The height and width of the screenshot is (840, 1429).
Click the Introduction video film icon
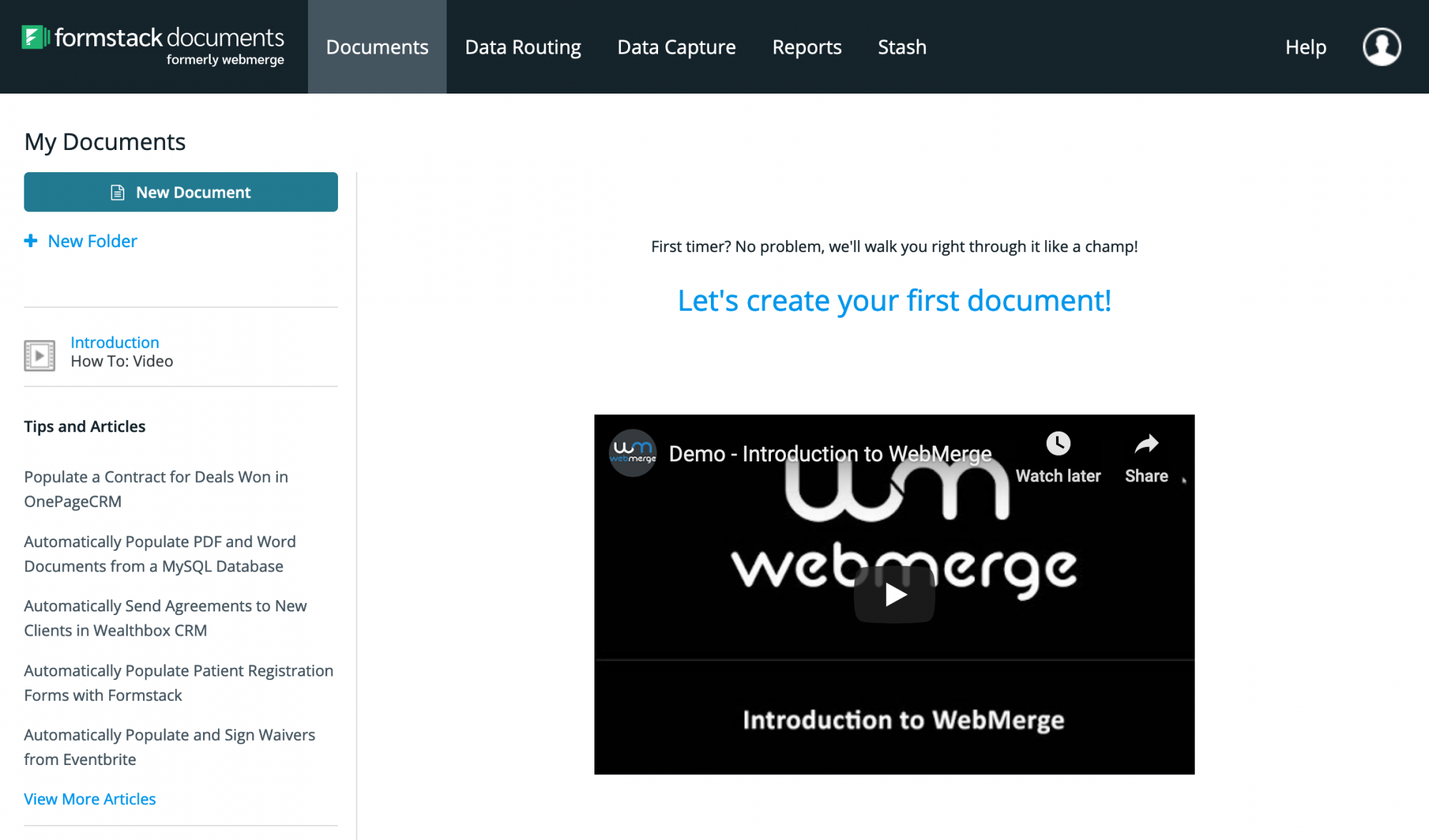pyautogui.click(x=39, y=355)
